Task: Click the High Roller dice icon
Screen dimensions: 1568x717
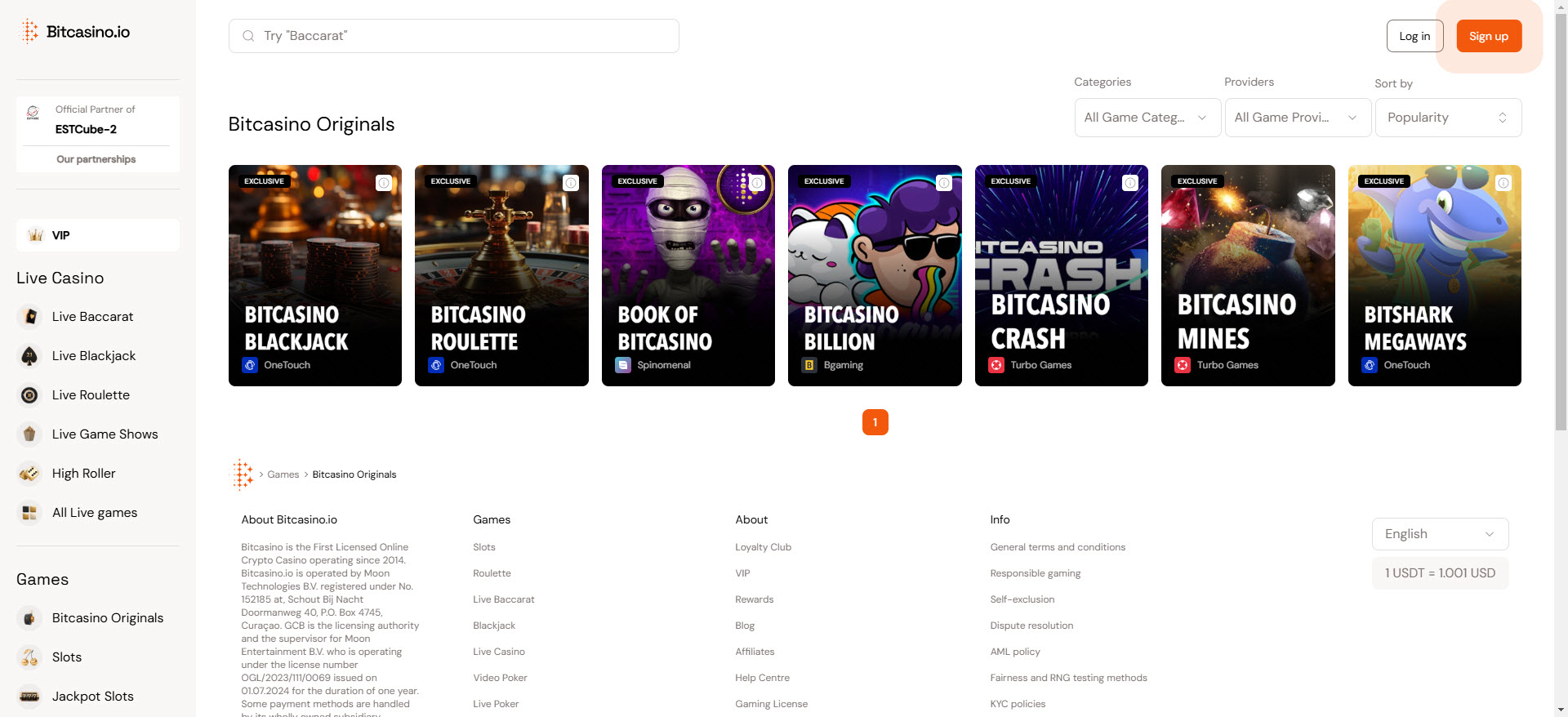Action: click(29, 474)
